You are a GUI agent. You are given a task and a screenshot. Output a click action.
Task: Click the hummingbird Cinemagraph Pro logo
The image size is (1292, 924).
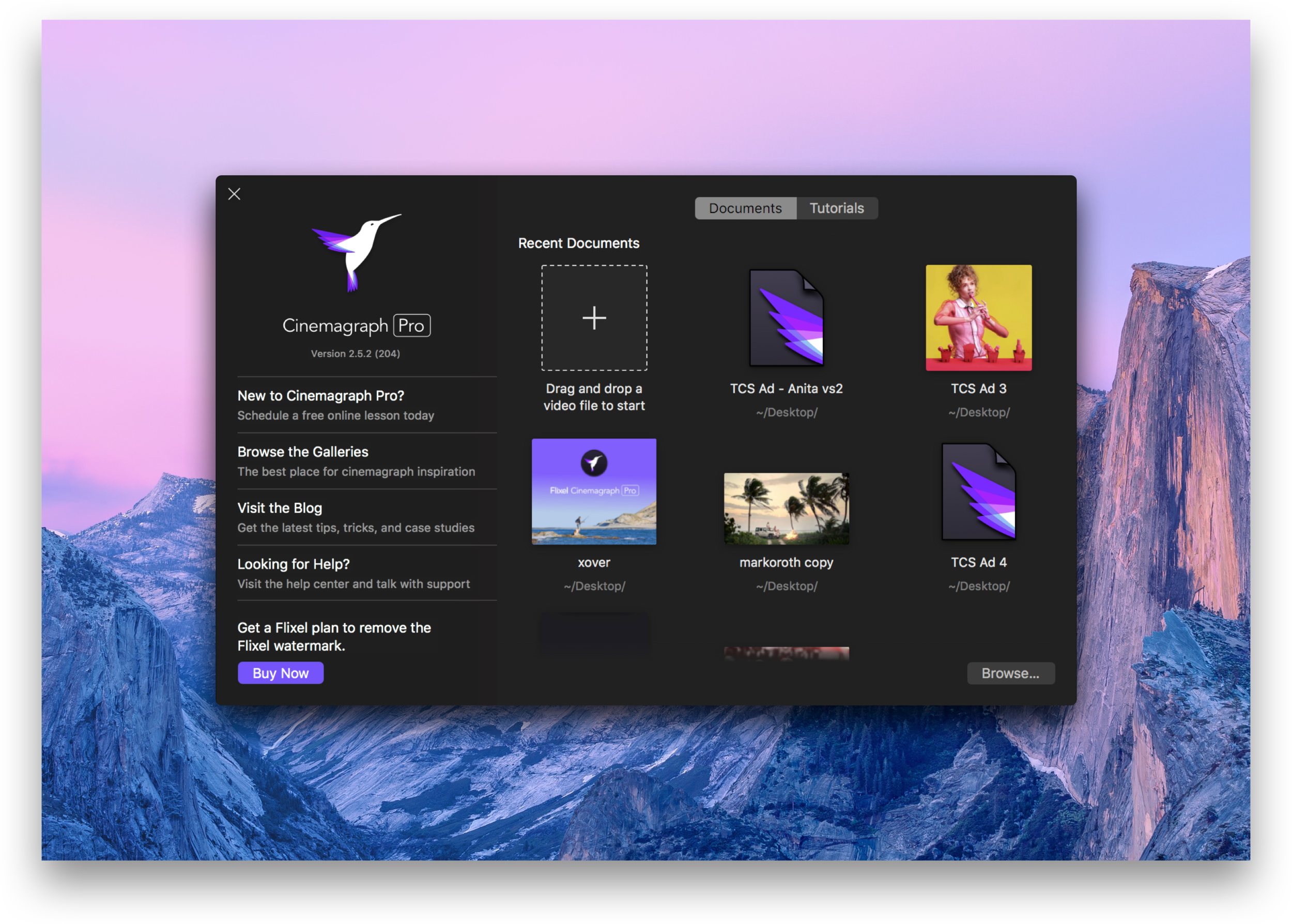coord(356,253)
